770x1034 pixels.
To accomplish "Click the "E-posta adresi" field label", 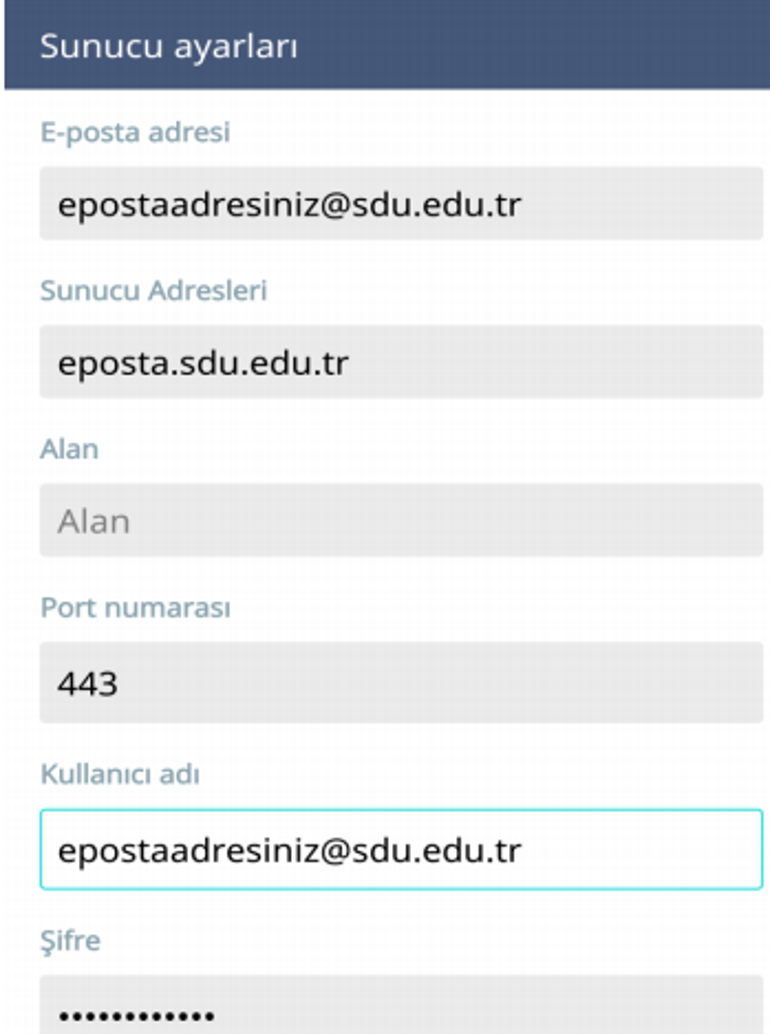I will coord(135,131).
